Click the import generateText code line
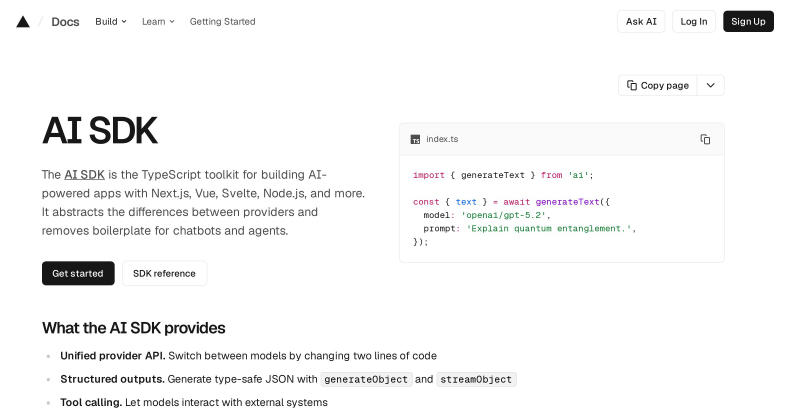This screenshot has width=800, height=420. 503,175
